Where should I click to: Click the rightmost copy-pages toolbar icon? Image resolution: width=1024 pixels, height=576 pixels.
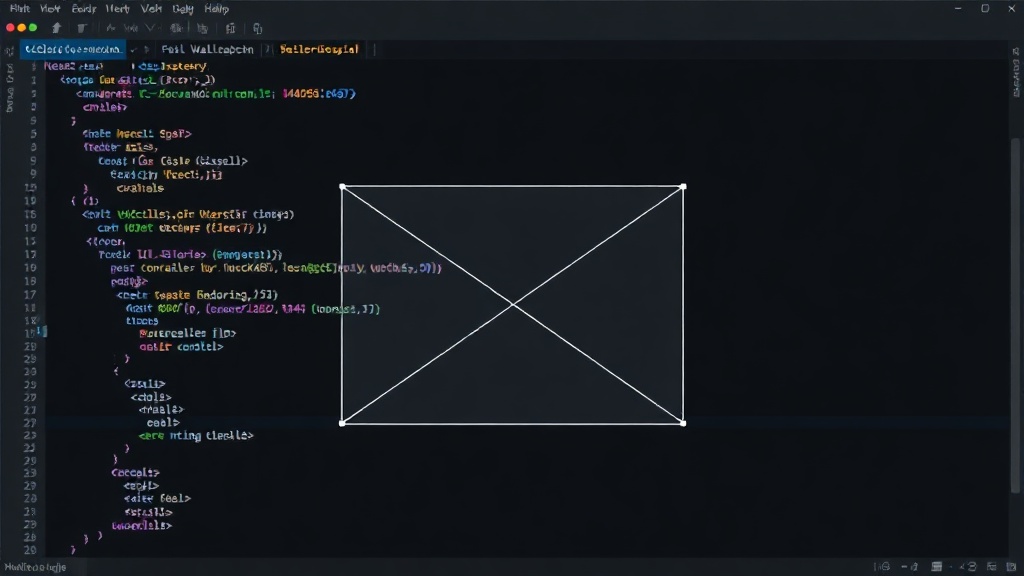(257, 28)
